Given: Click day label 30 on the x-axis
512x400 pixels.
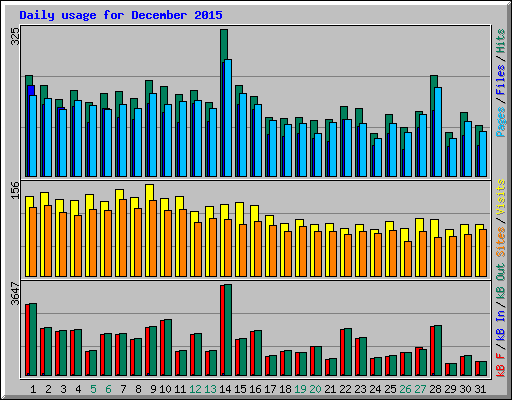Looking at the screenshot, I should (465, 389).
